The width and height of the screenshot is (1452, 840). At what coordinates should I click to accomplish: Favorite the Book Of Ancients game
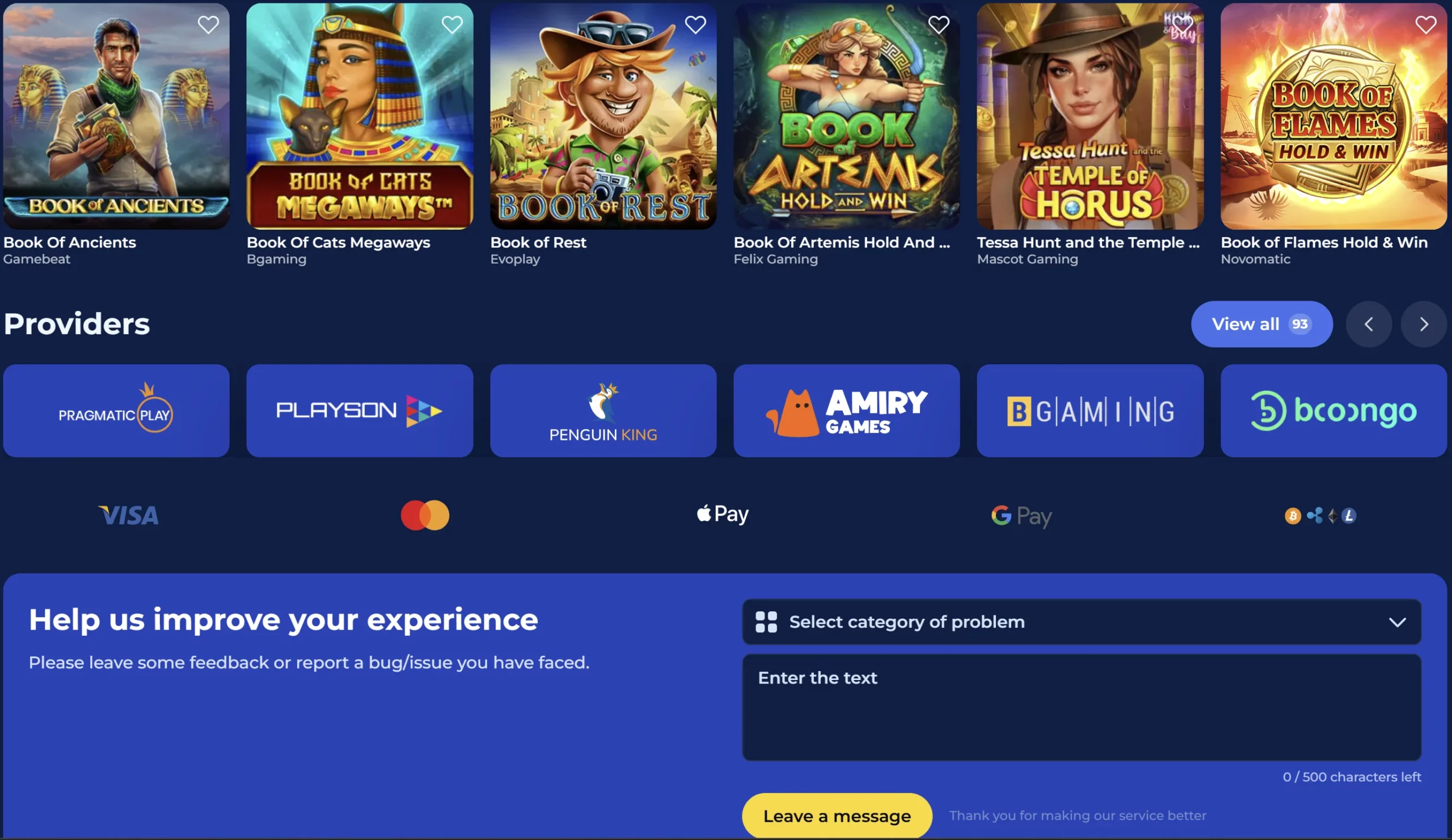click(x=208, y=25)
